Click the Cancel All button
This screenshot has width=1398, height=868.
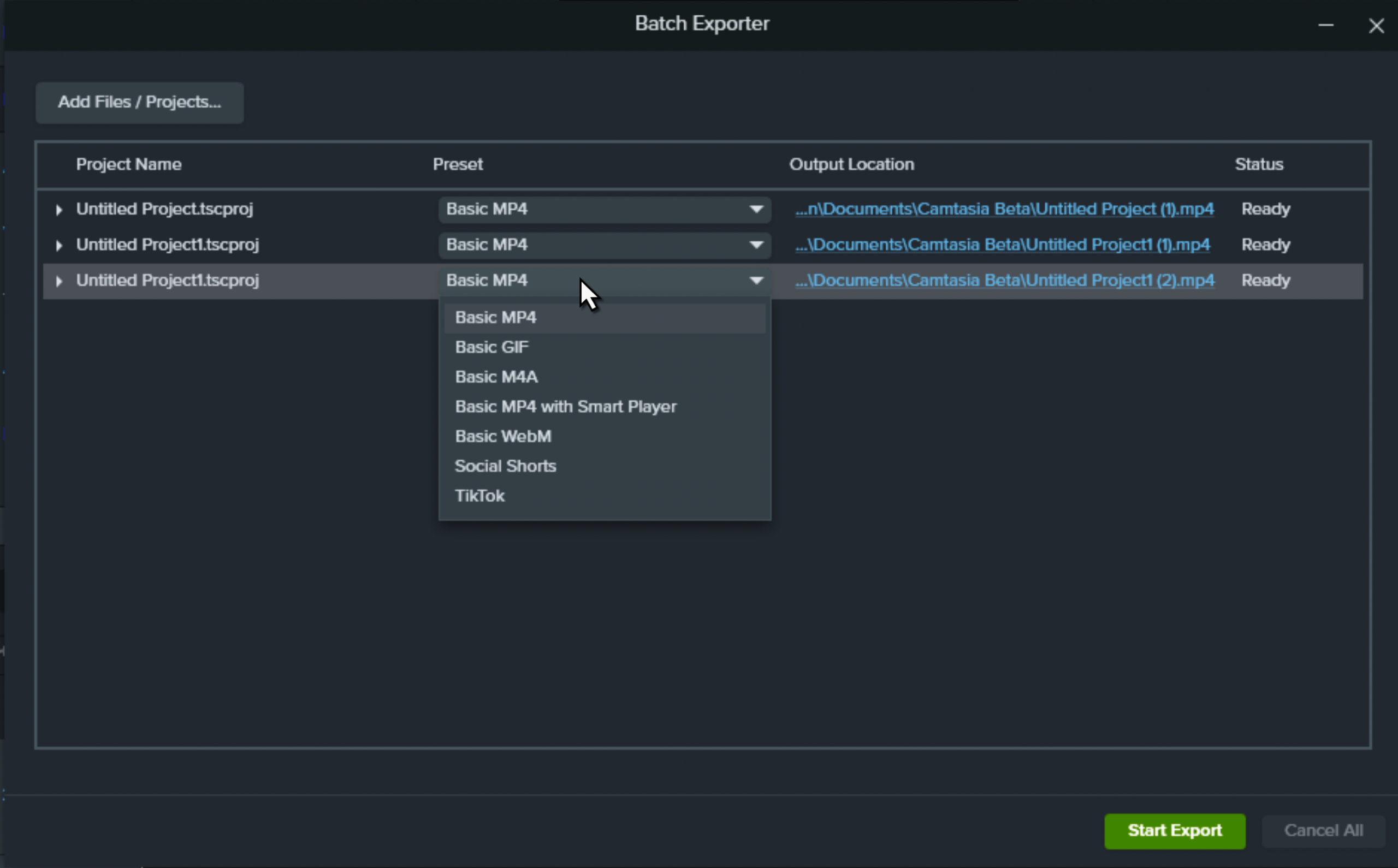coord(1323,831)
